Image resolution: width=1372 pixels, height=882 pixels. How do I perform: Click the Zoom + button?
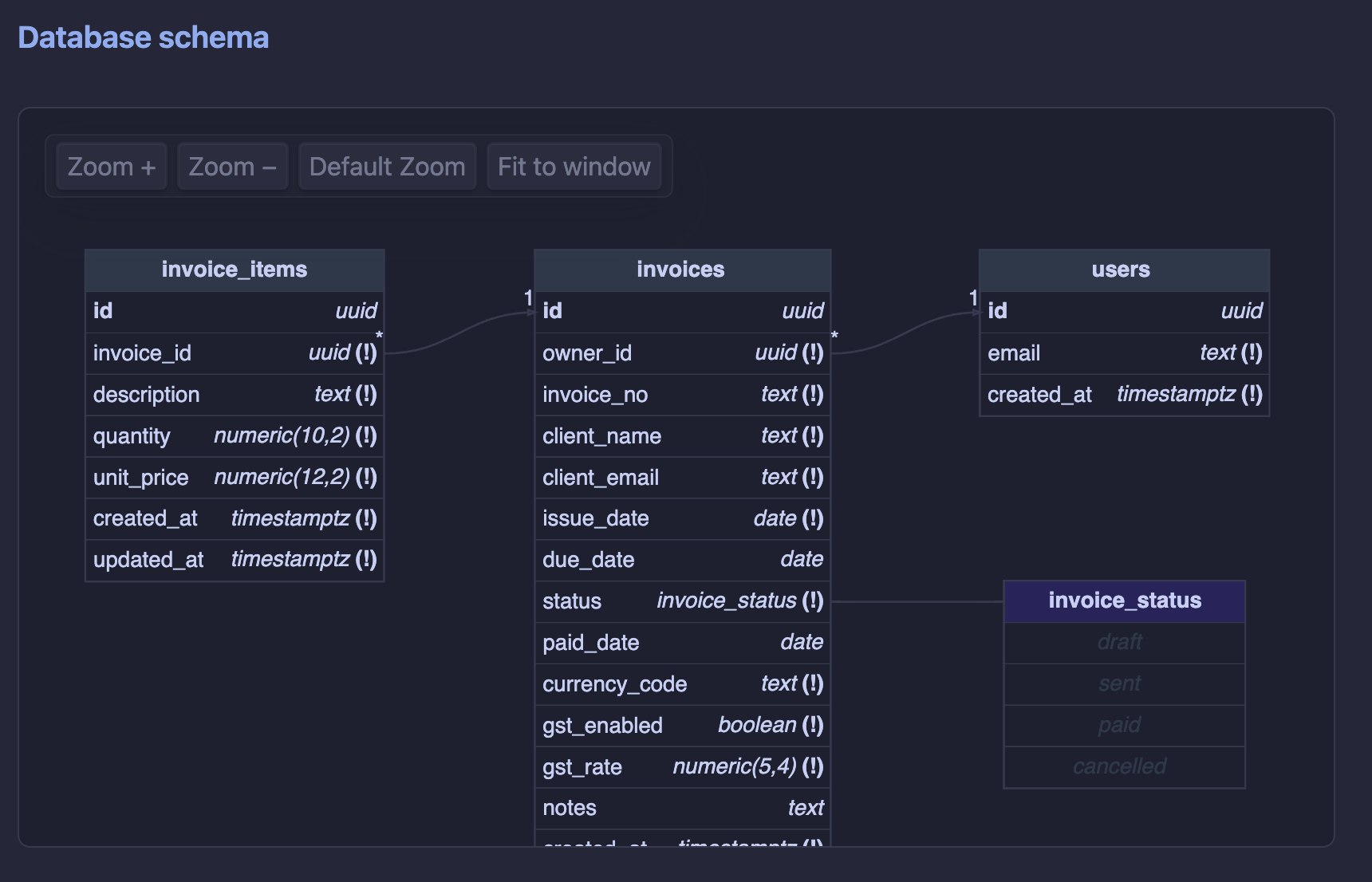(112, 167)
